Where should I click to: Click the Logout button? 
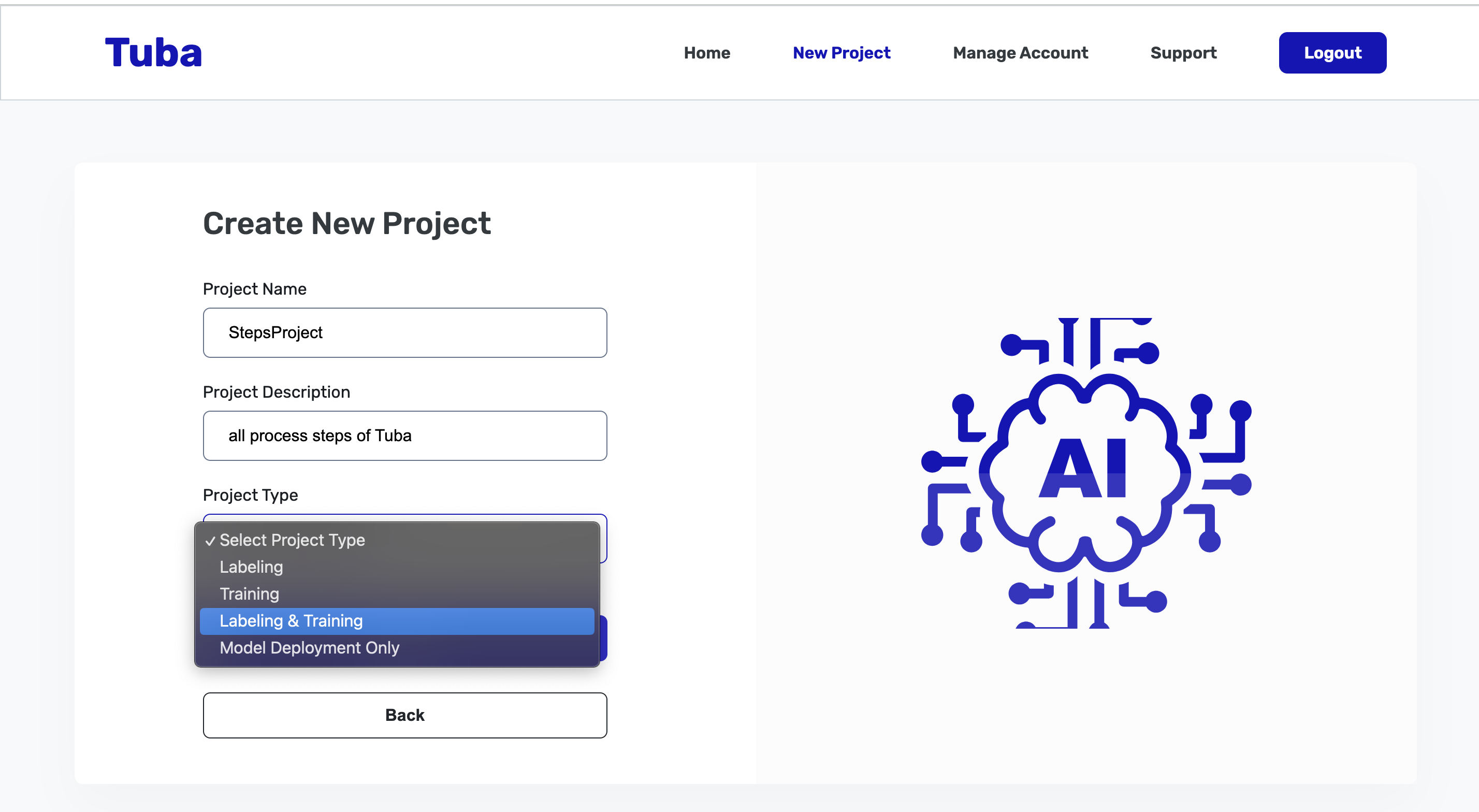click(x=1332, y=52)
